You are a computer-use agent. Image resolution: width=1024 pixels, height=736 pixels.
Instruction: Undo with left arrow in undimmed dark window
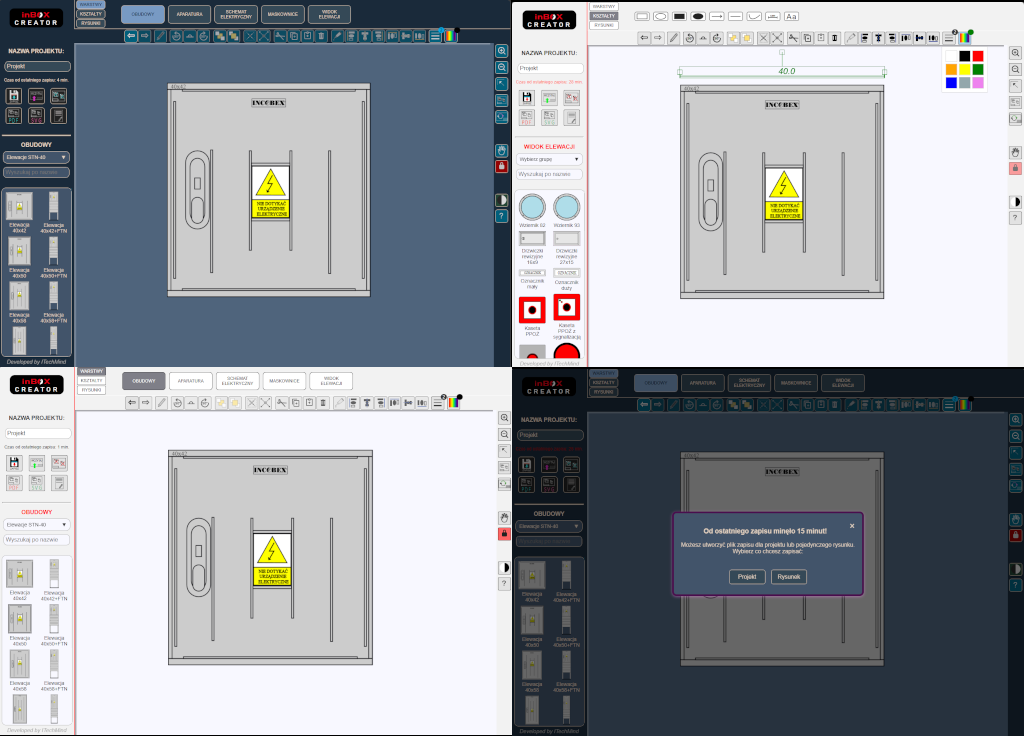click(x=131, y=36)
